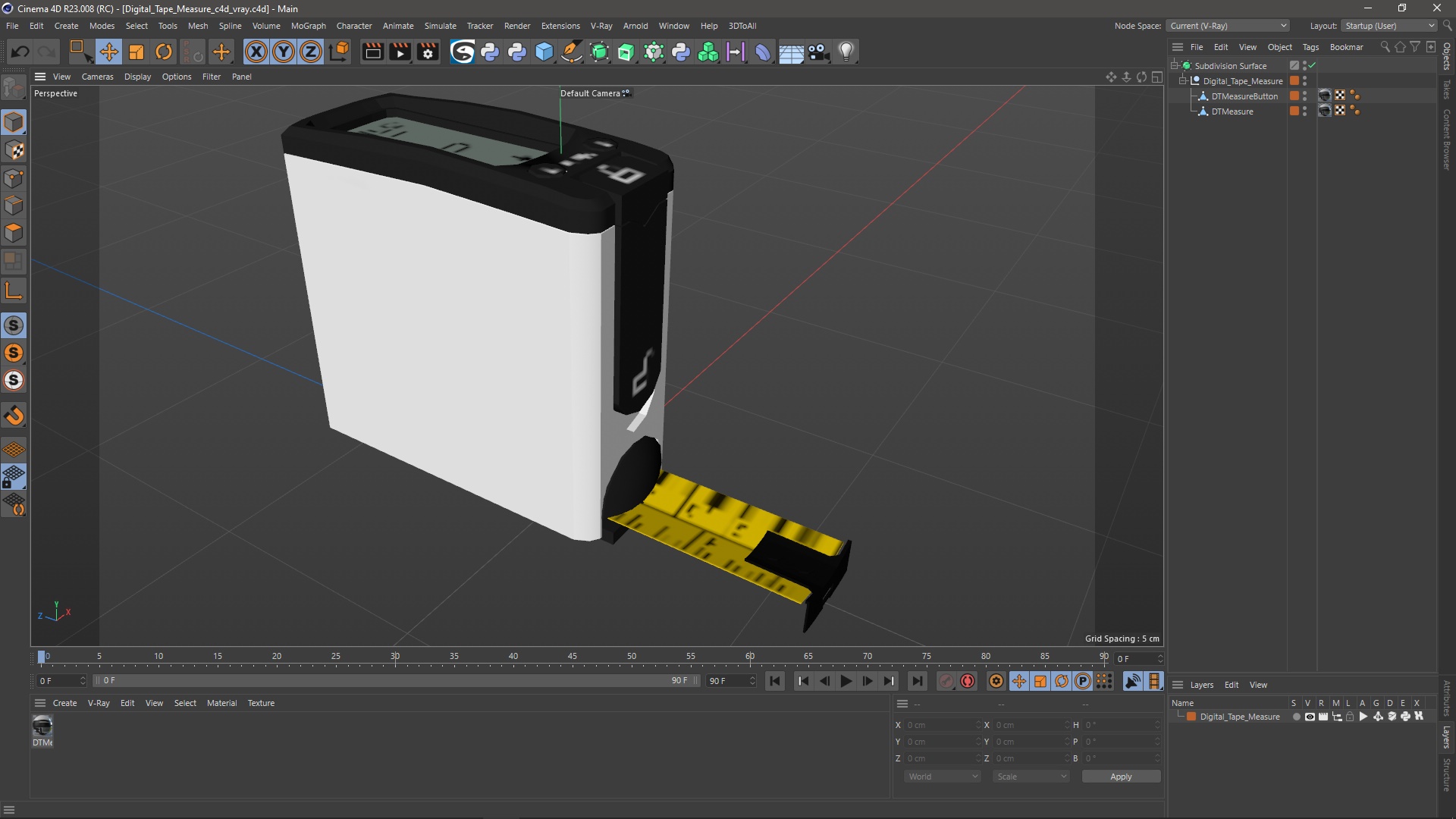Screen dimensions: 1456x819
Task: Open the material manager hamburger menu
Action: tap(40, 703)
